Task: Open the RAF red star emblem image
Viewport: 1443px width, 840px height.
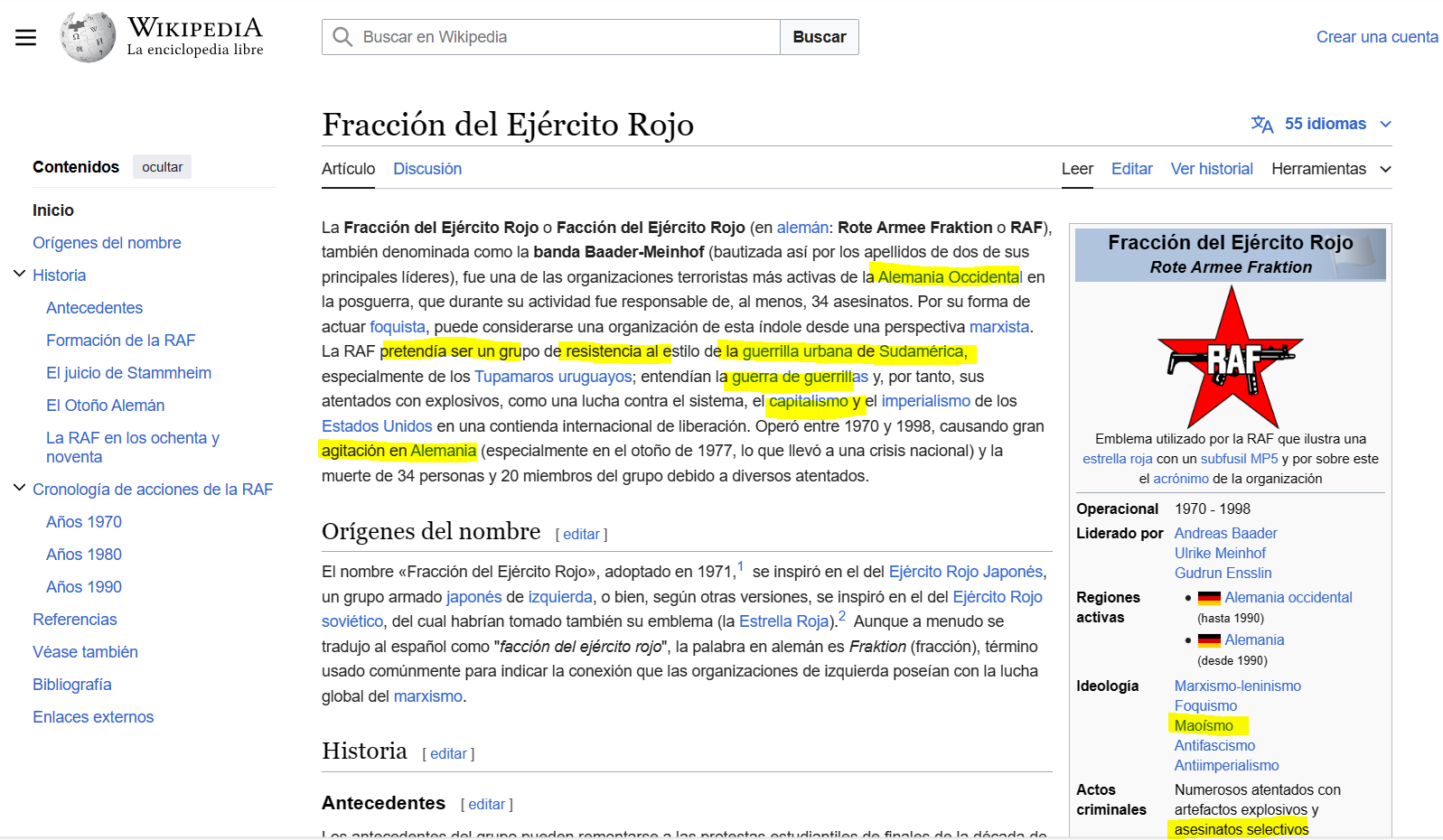Action: (x=1230, y=357)
